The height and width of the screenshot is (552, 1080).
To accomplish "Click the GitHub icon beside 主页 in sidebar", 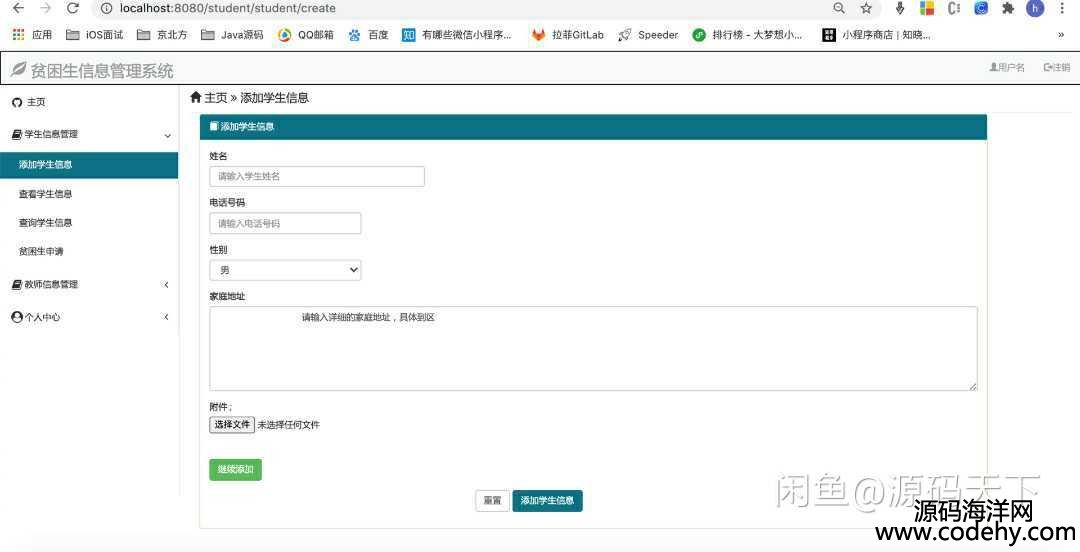I will coord(16,102).
